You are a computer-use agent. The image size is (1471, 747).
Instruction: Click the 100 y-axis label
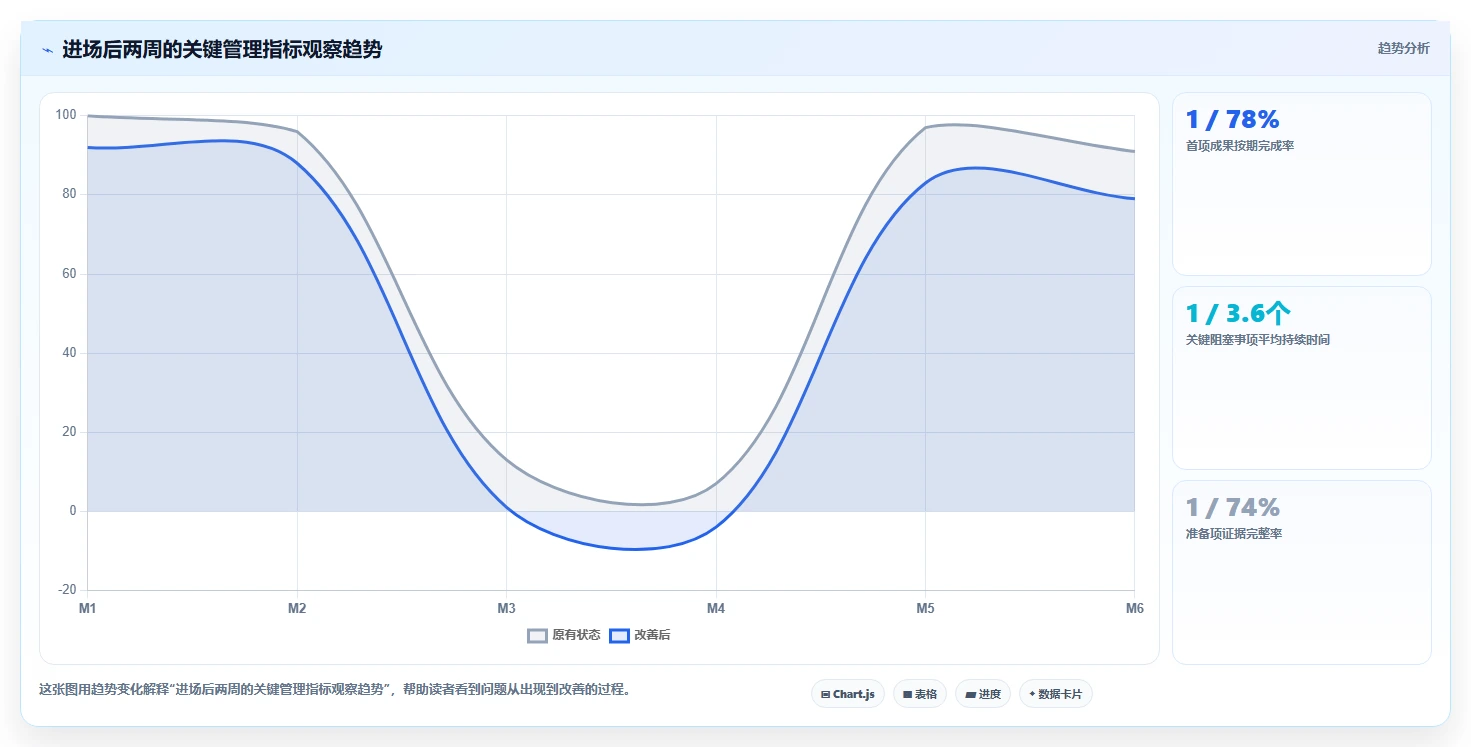(66, 115)
